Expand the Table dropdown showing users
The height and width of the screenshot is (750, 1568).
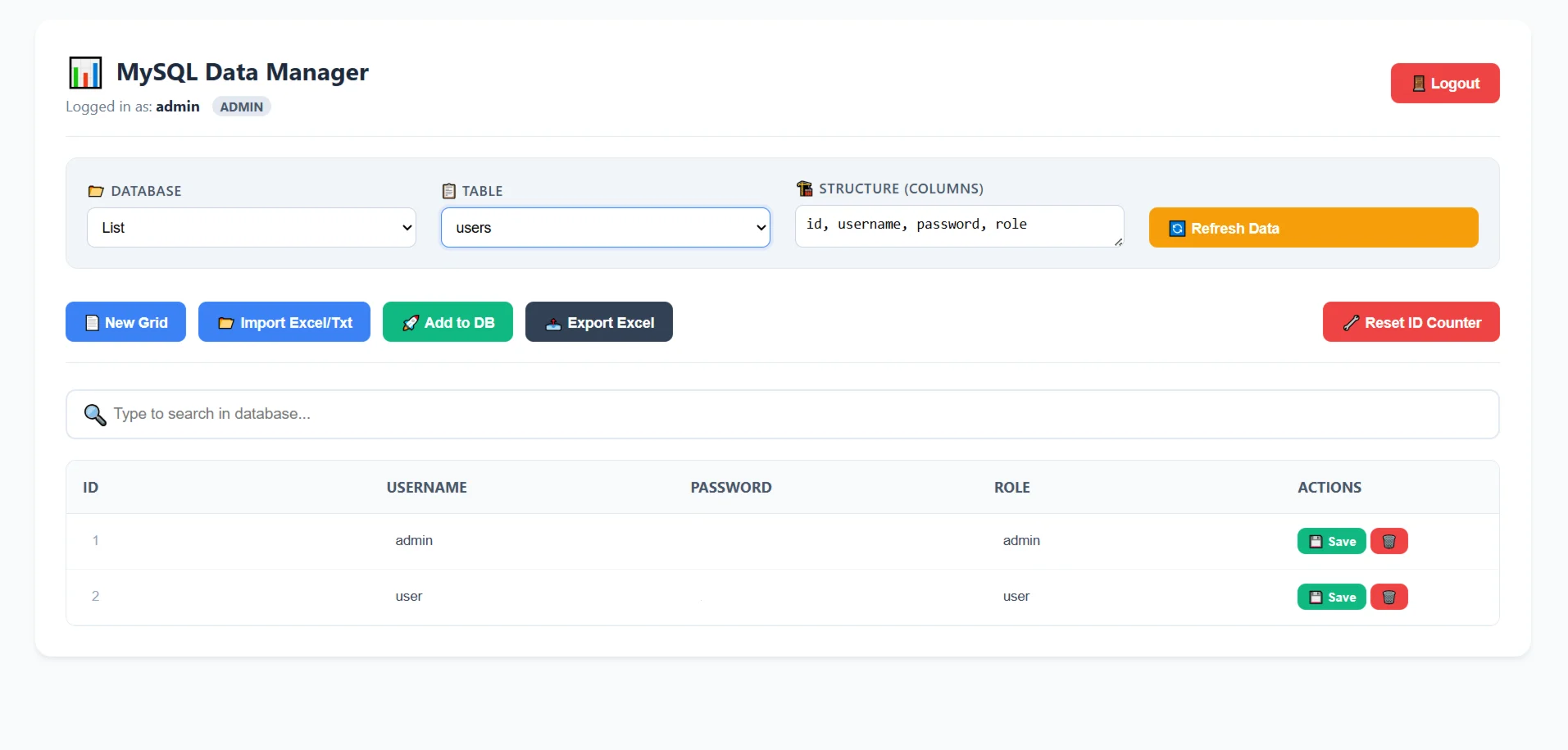605,228
